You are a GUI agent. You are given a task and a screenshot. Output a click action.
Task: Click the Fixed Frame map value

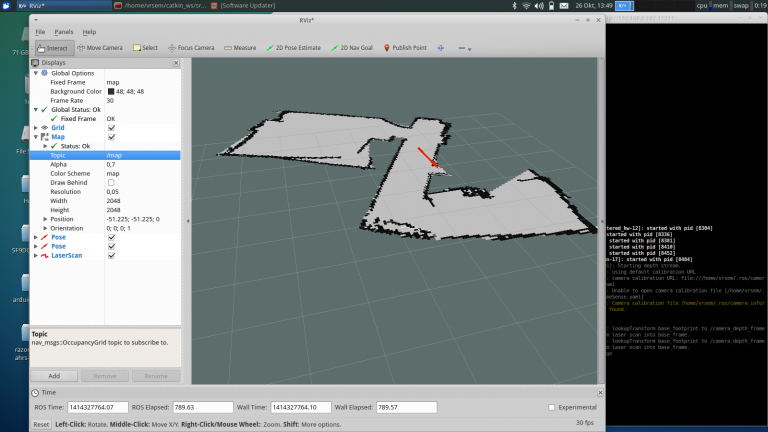pos(113,82)
